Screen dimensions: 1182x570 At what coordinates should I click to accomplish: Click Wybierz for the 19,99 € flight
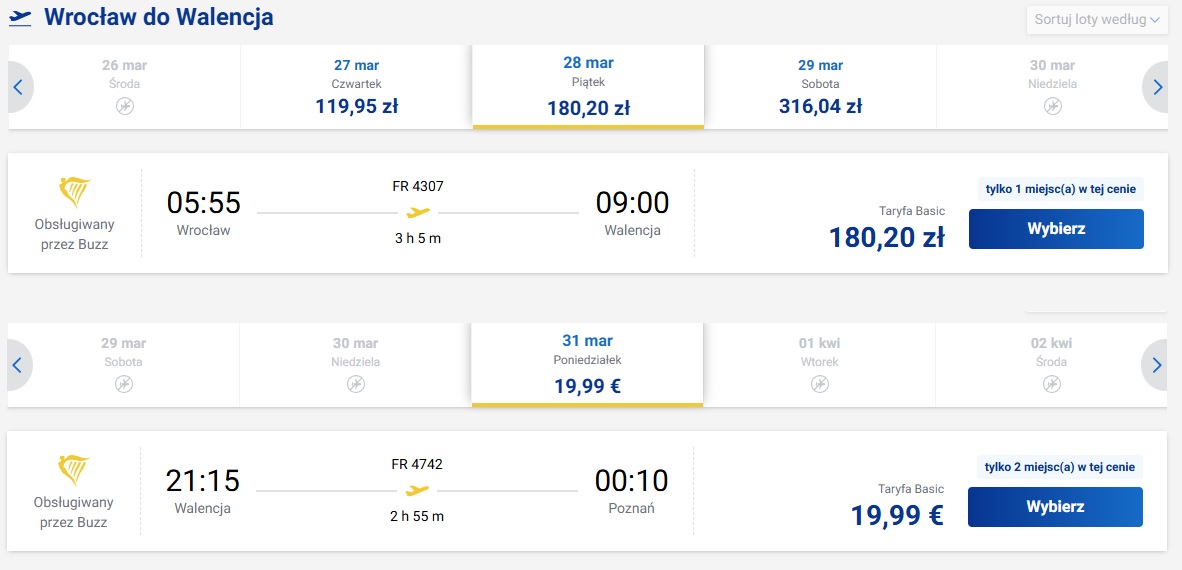1055,507
